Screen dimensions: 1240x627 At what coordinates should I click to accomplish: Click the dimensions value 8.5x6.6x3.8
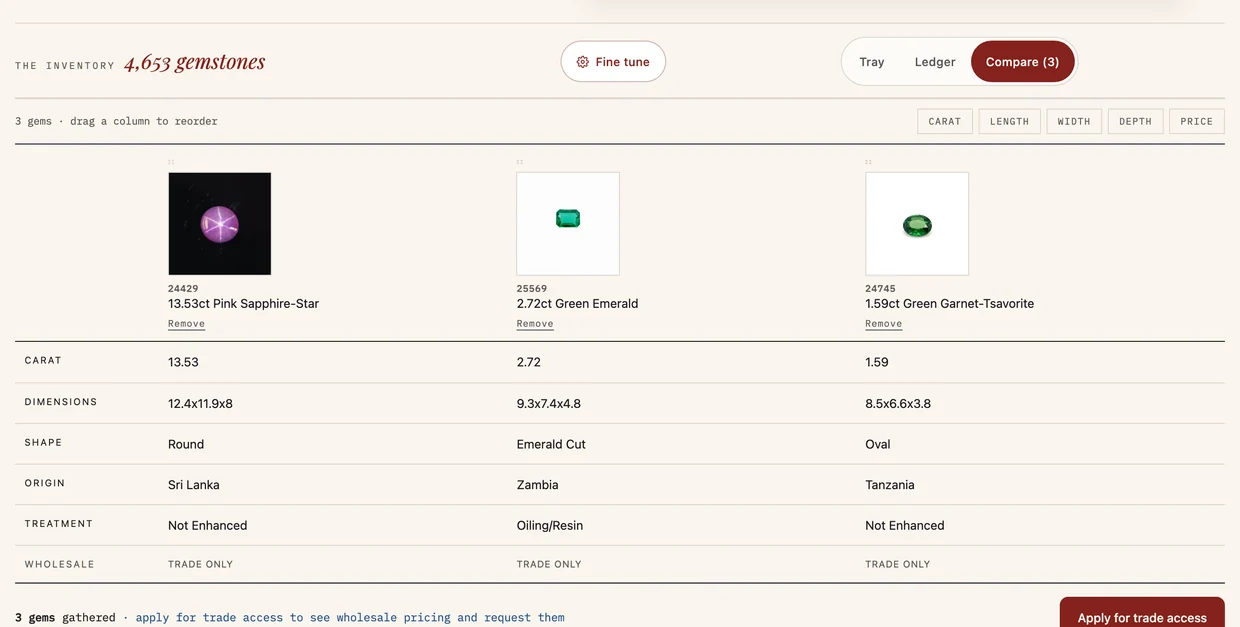coord(898,404)
